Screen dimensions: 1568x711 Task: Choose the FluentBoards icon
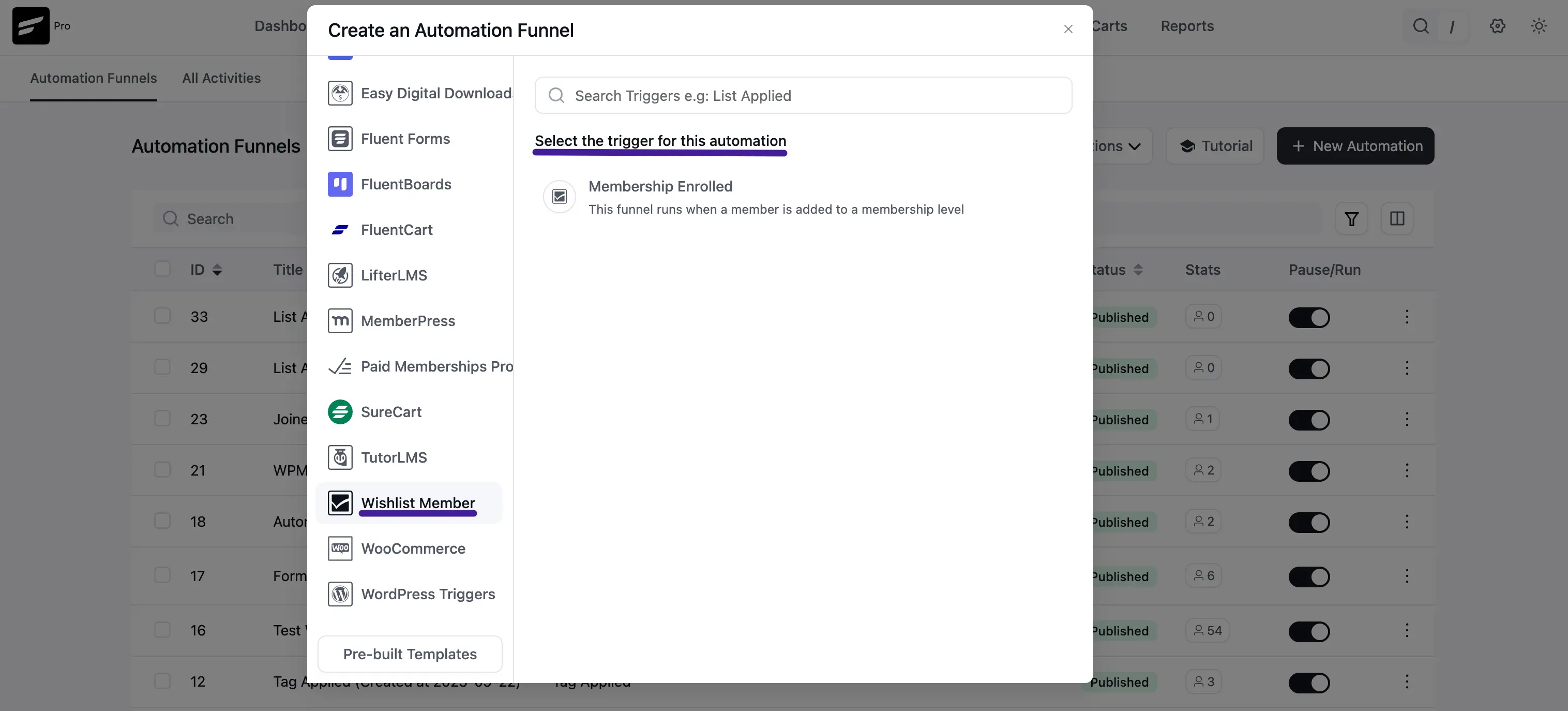click(340, 184)
